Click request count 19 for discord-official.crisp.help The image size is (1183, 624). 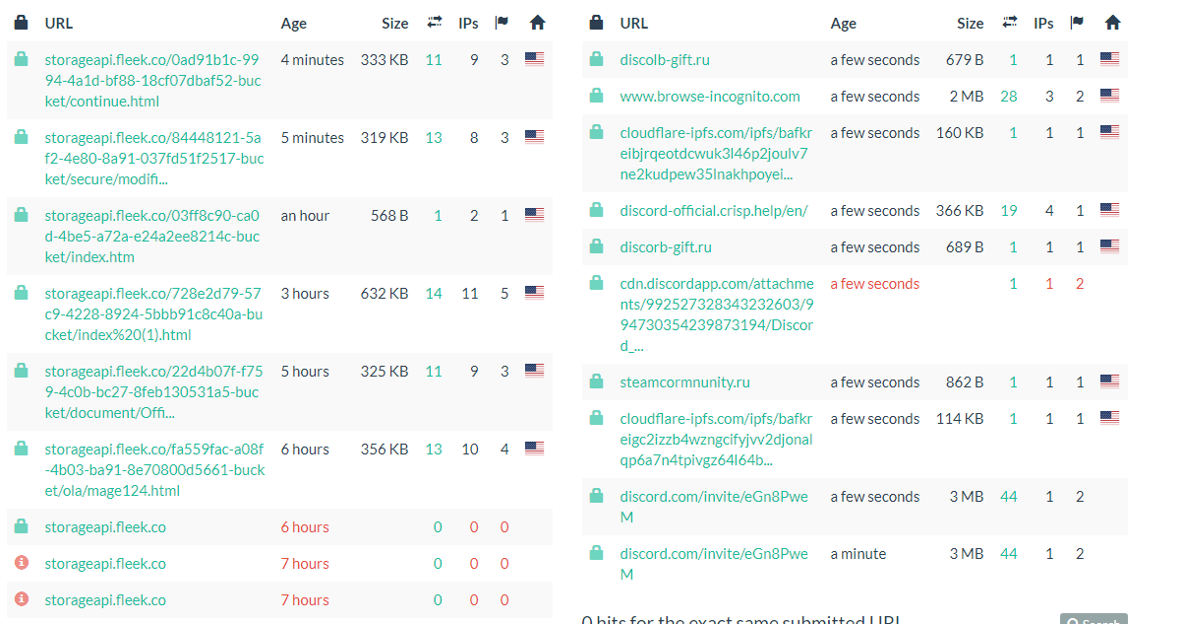(x=1009, y=211)
